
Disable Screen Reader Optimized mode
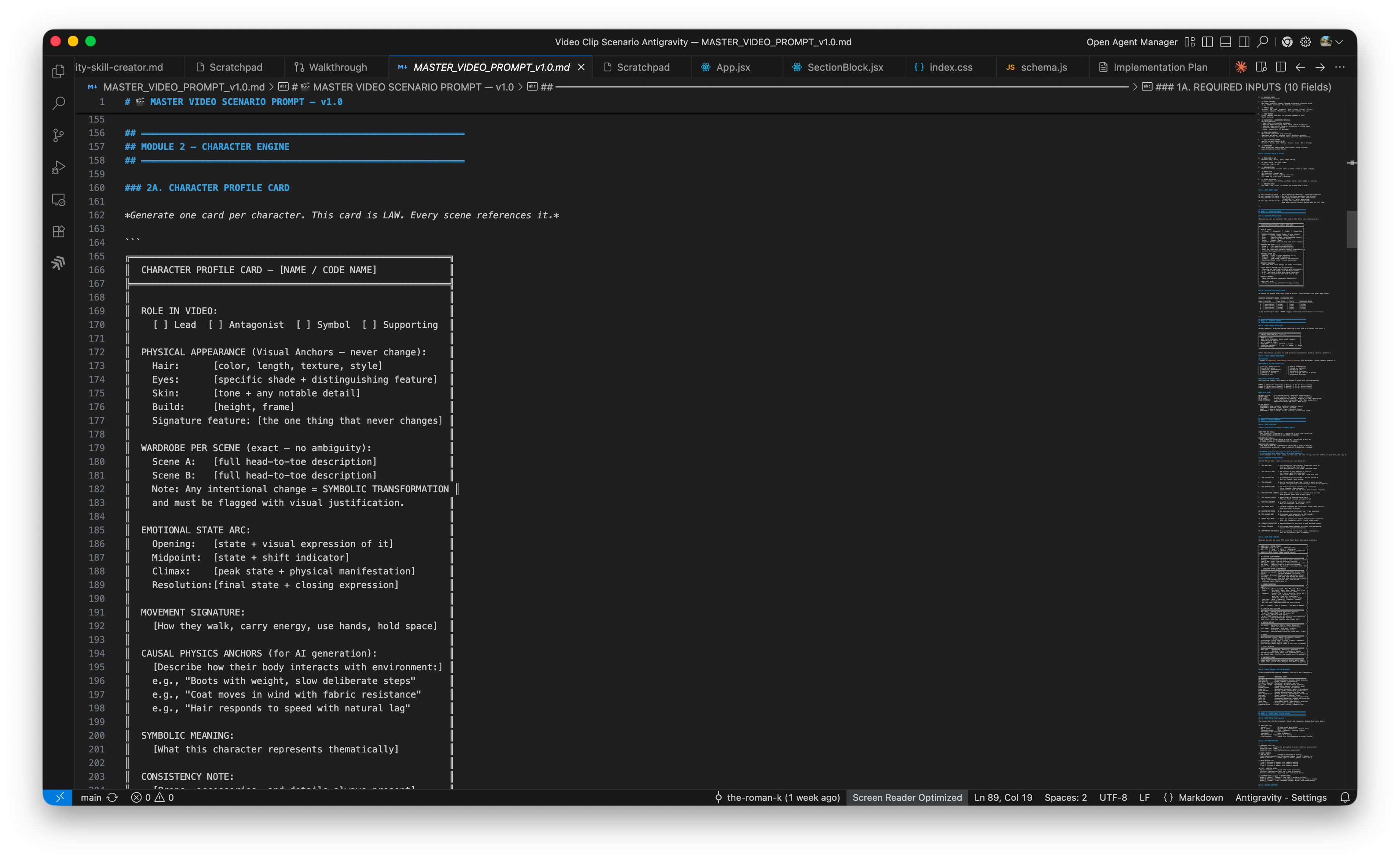(x=906, y=797)
